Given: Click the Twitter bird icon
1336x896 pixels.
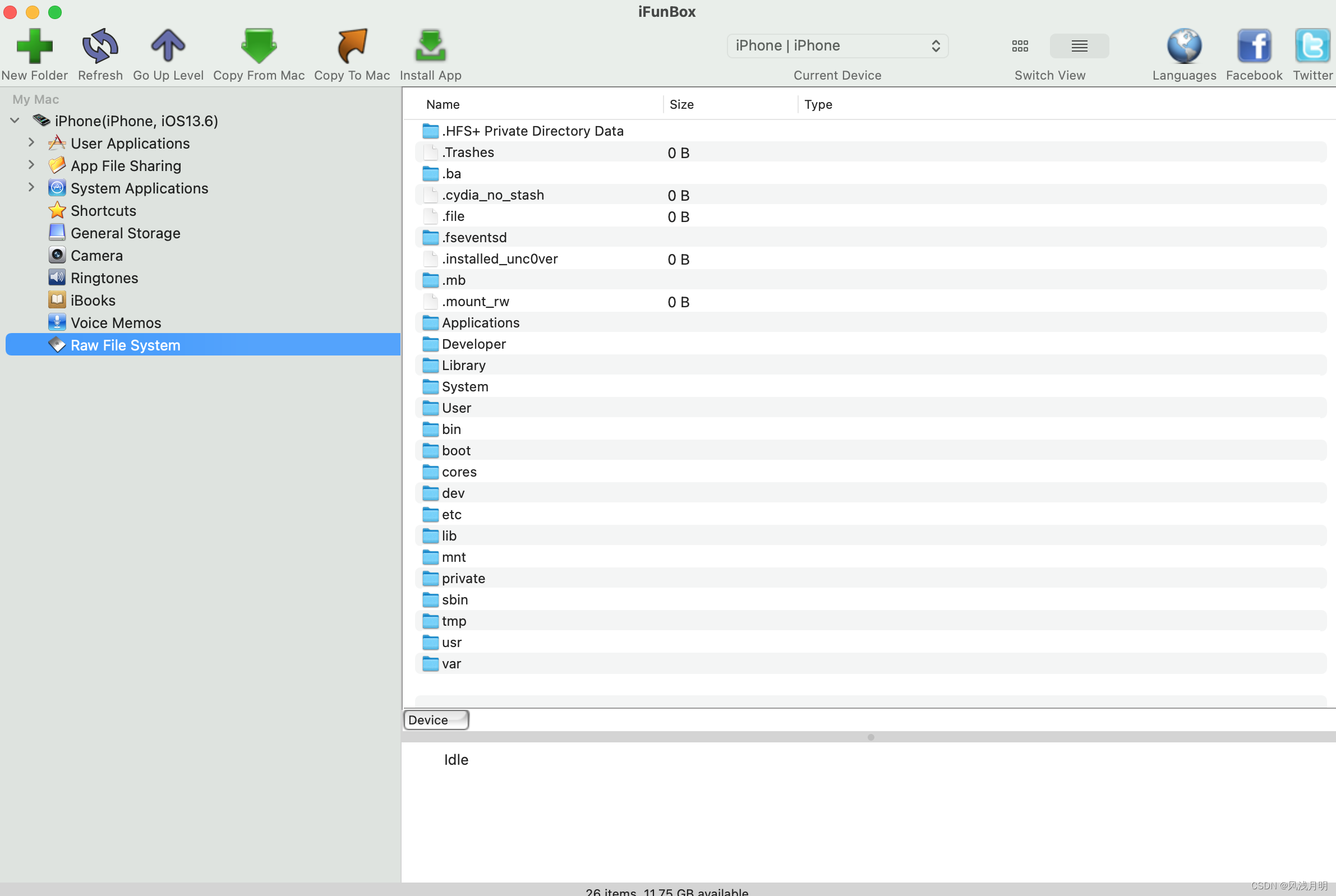Looking at the screenshot, I should (1312, 46).
